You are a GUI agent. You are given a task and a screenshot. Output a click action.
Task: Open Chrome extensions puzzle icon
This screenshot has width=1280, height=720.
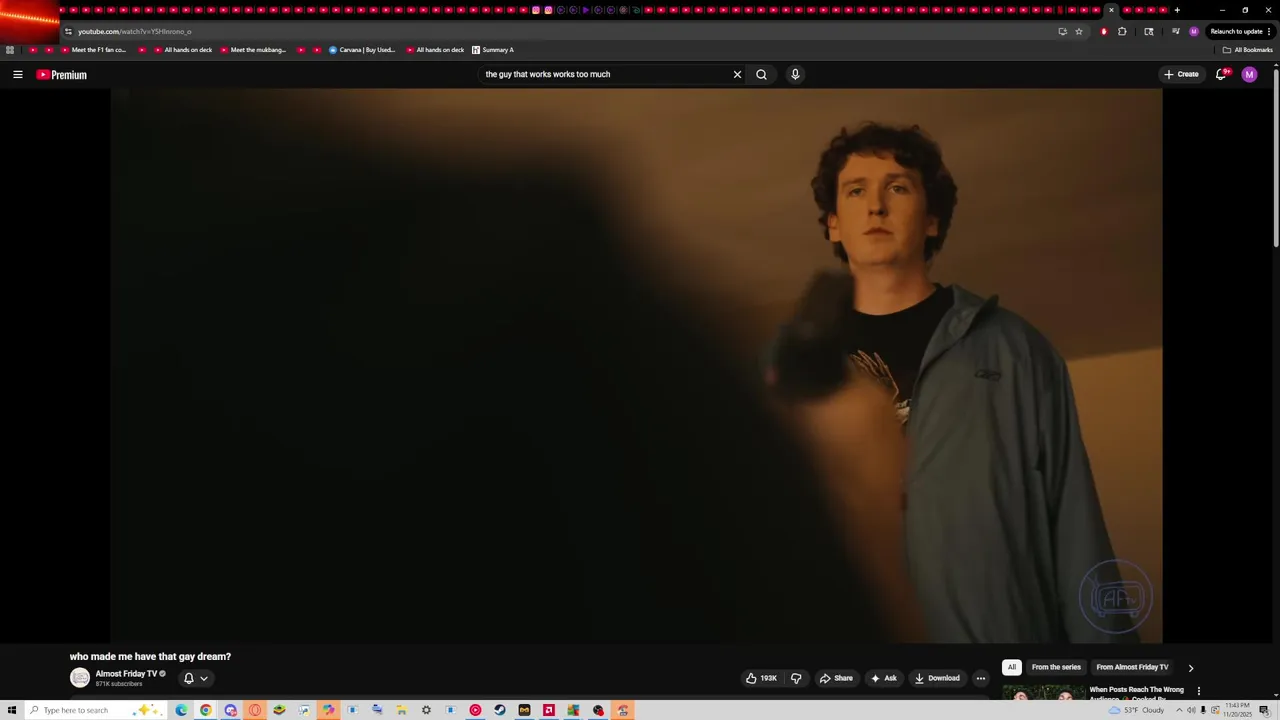(x=1122, y=31)
